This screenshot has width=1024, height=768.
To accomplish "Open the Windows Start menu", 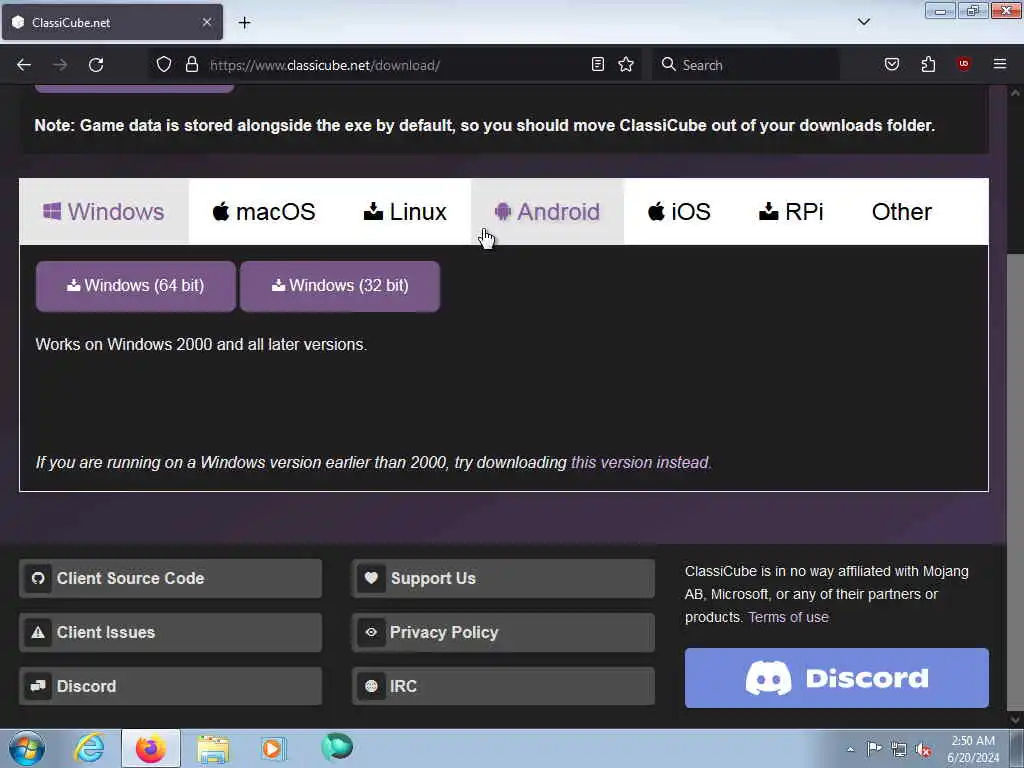I will [27, 748].
